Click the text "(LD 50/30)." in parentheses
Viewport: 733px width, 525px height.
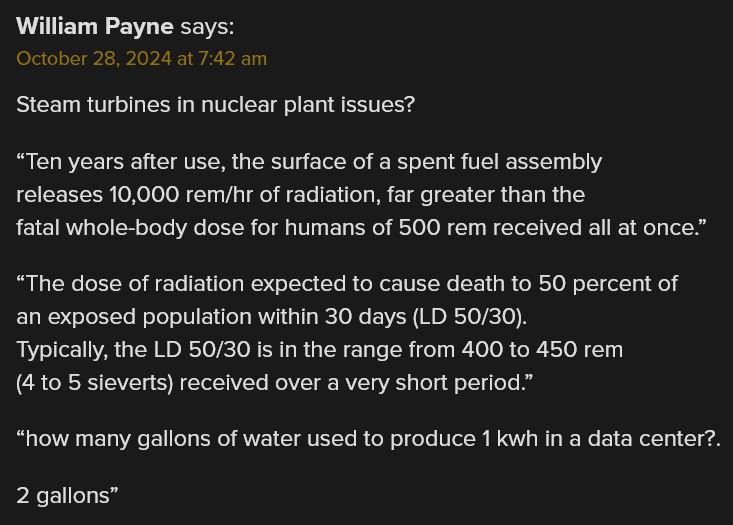(x=470, y=317)
